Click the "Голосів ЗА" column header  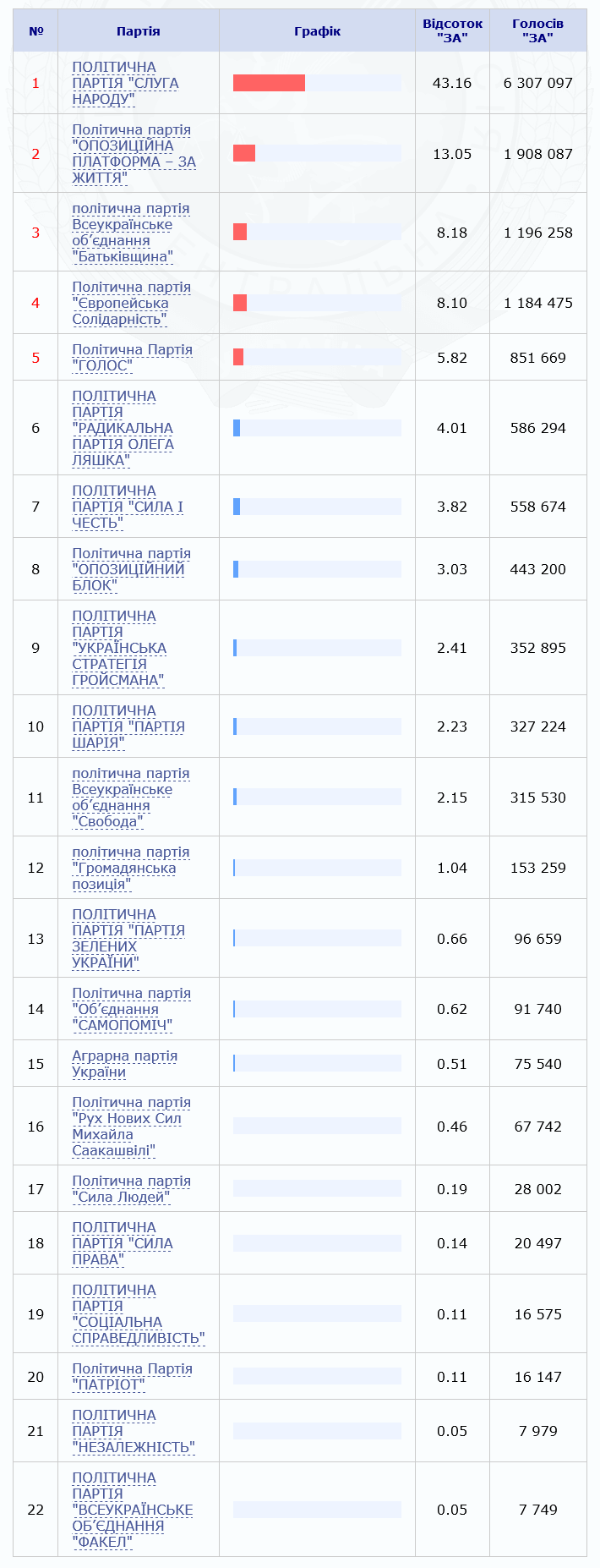(x=537, y=31)
